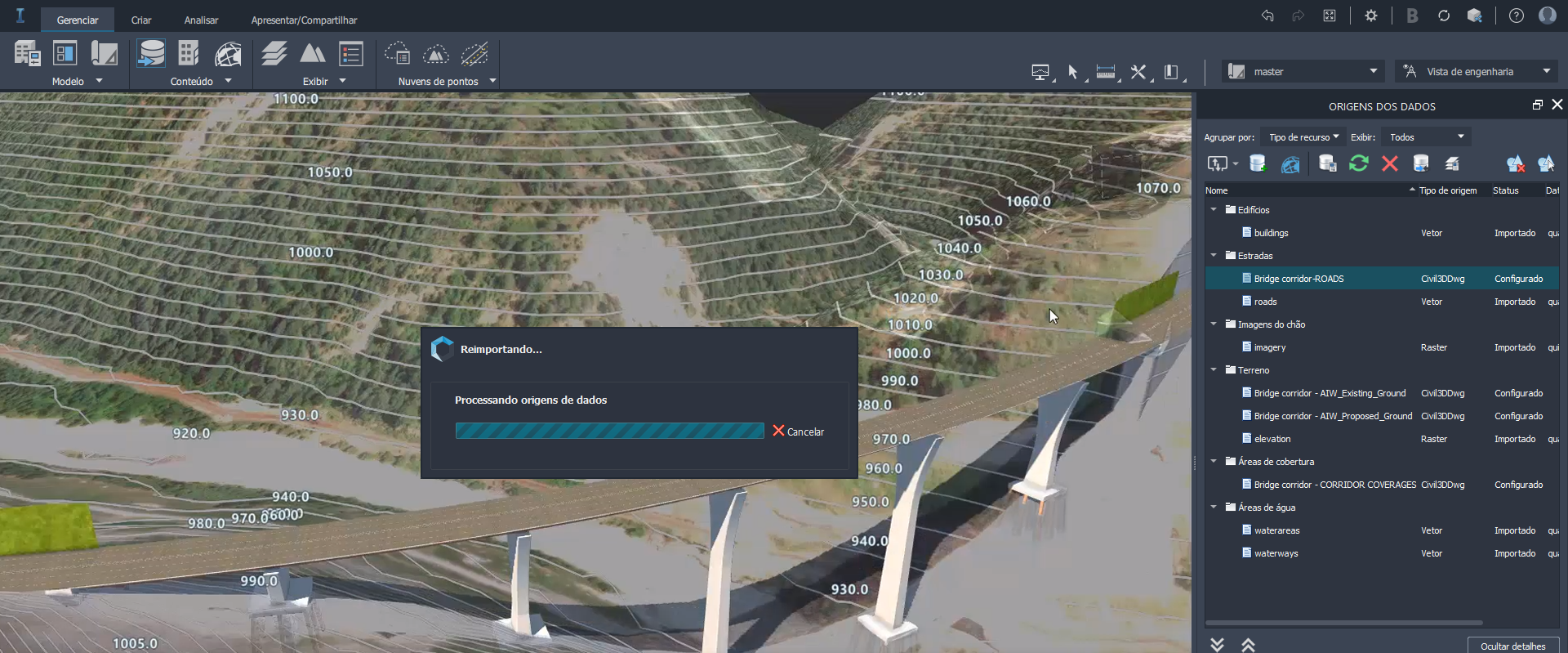
Task: Collapse the Áreas de água folder
Action: click(x=1214, y=508)
